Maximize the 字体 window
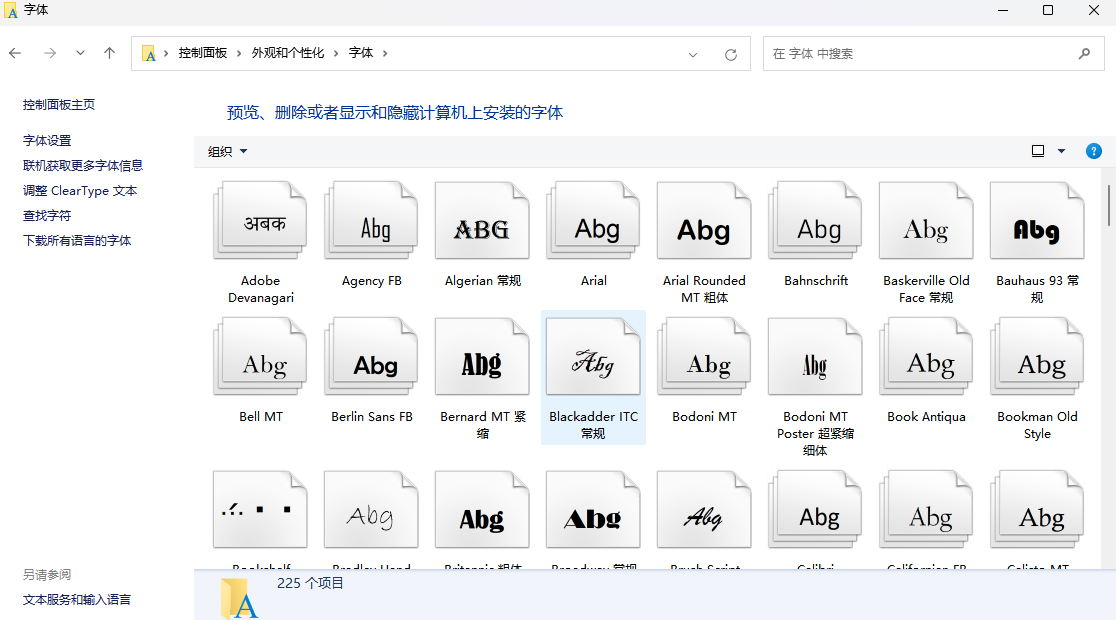Screen dimensions: 1116x620 (x=1048, y=10)
